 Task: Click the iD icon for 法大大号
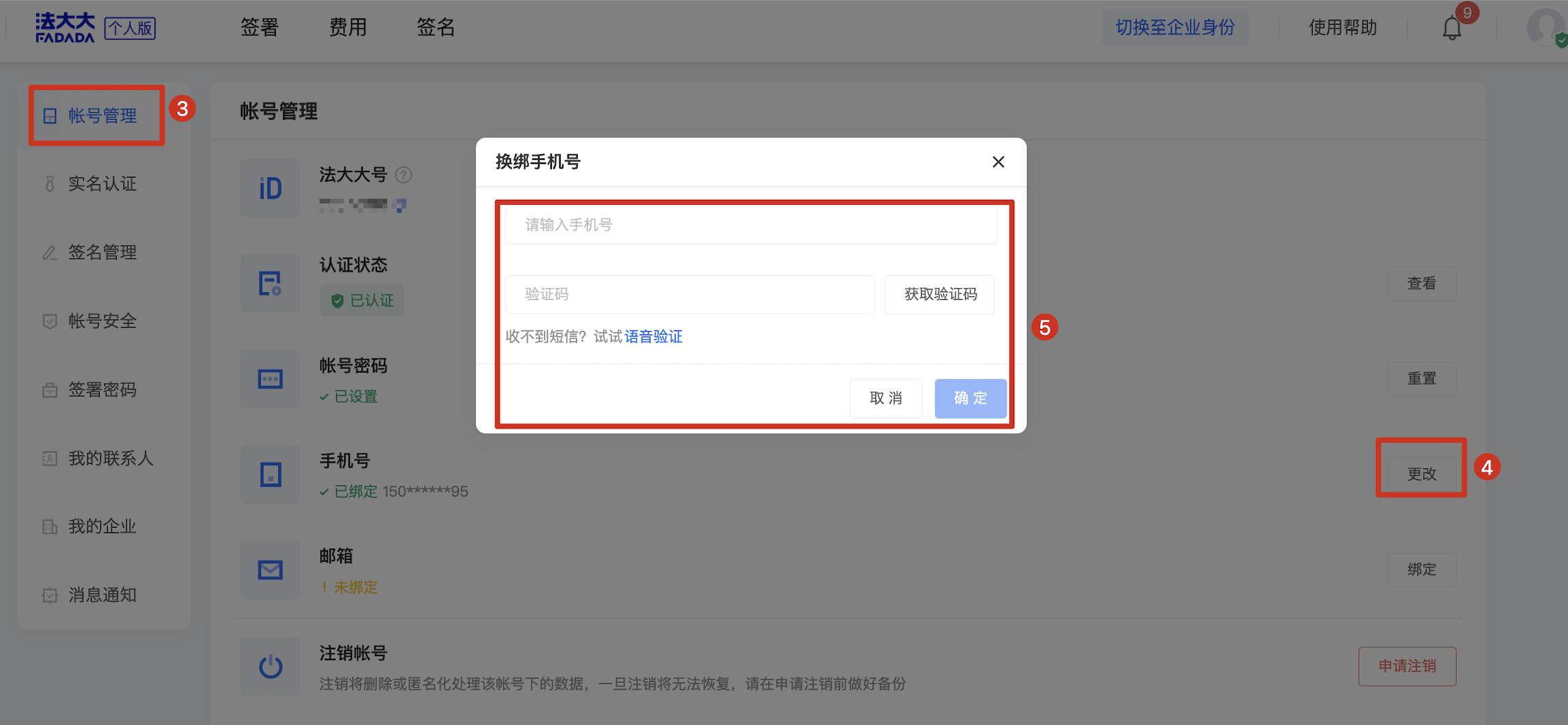(x=270, y=188)
